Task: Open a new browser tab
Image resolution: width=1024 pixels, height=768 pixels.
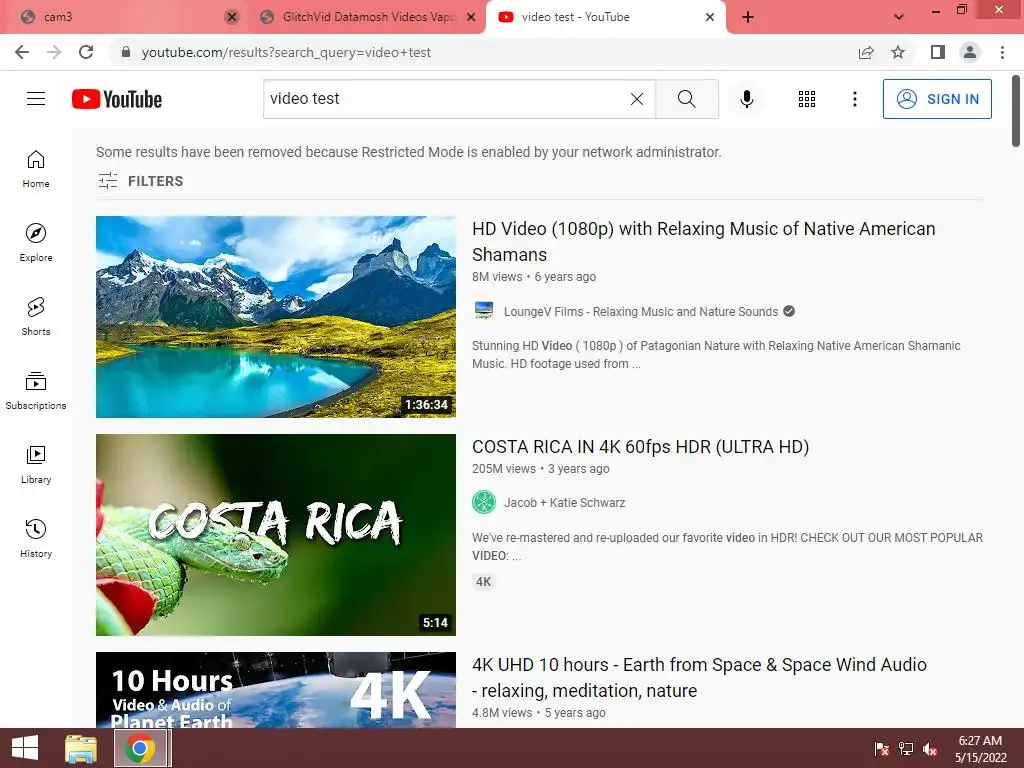Action: click(748, 17)
